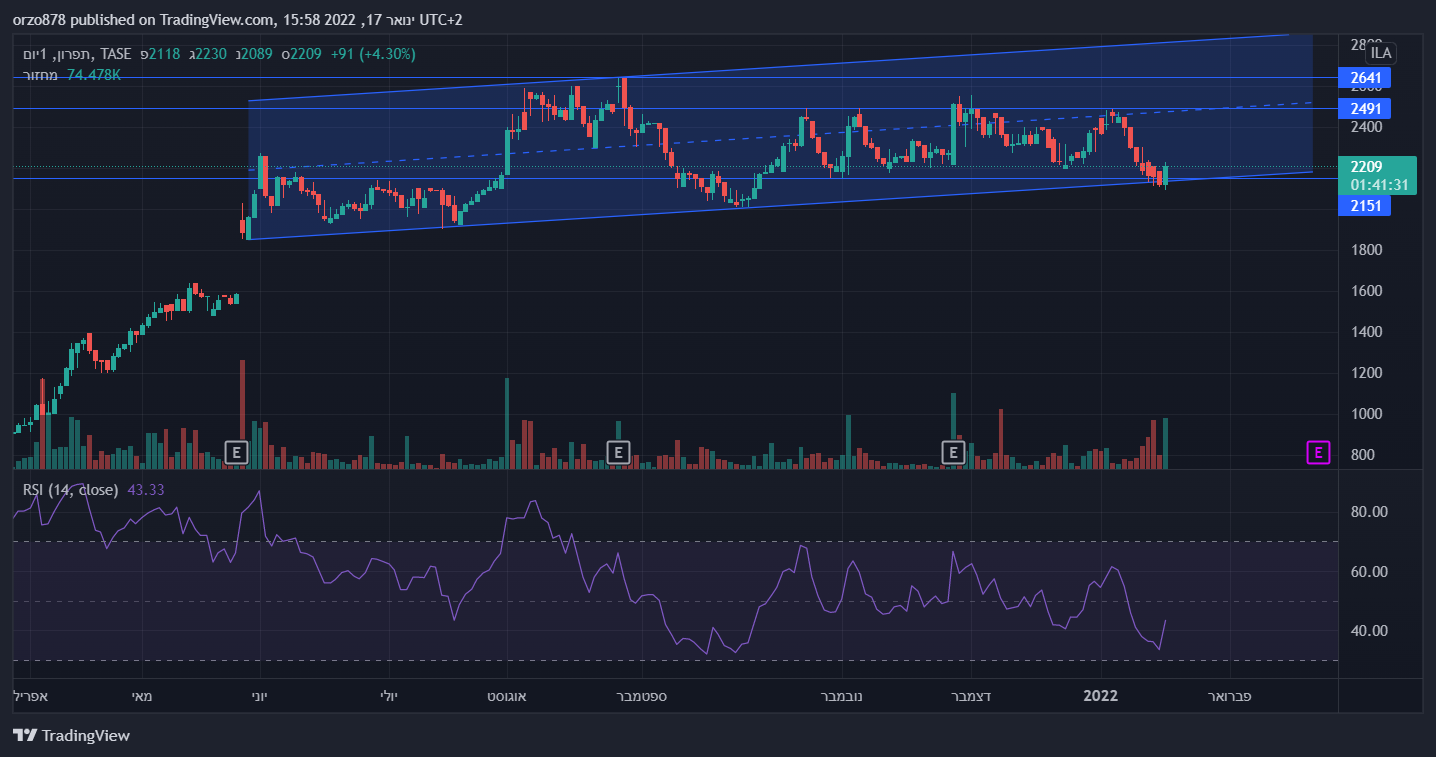Click the +91 (+4.30%) price change value
This screenshot has width=1436, height=757.
click(x=372, y=53)
